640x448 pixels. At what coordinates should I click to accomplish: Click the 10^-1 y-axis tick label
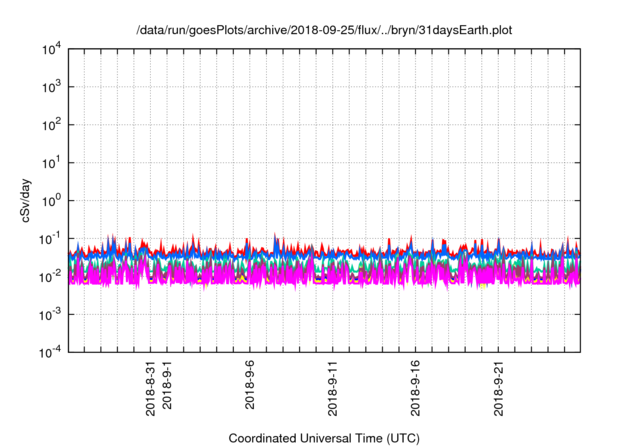52,238
